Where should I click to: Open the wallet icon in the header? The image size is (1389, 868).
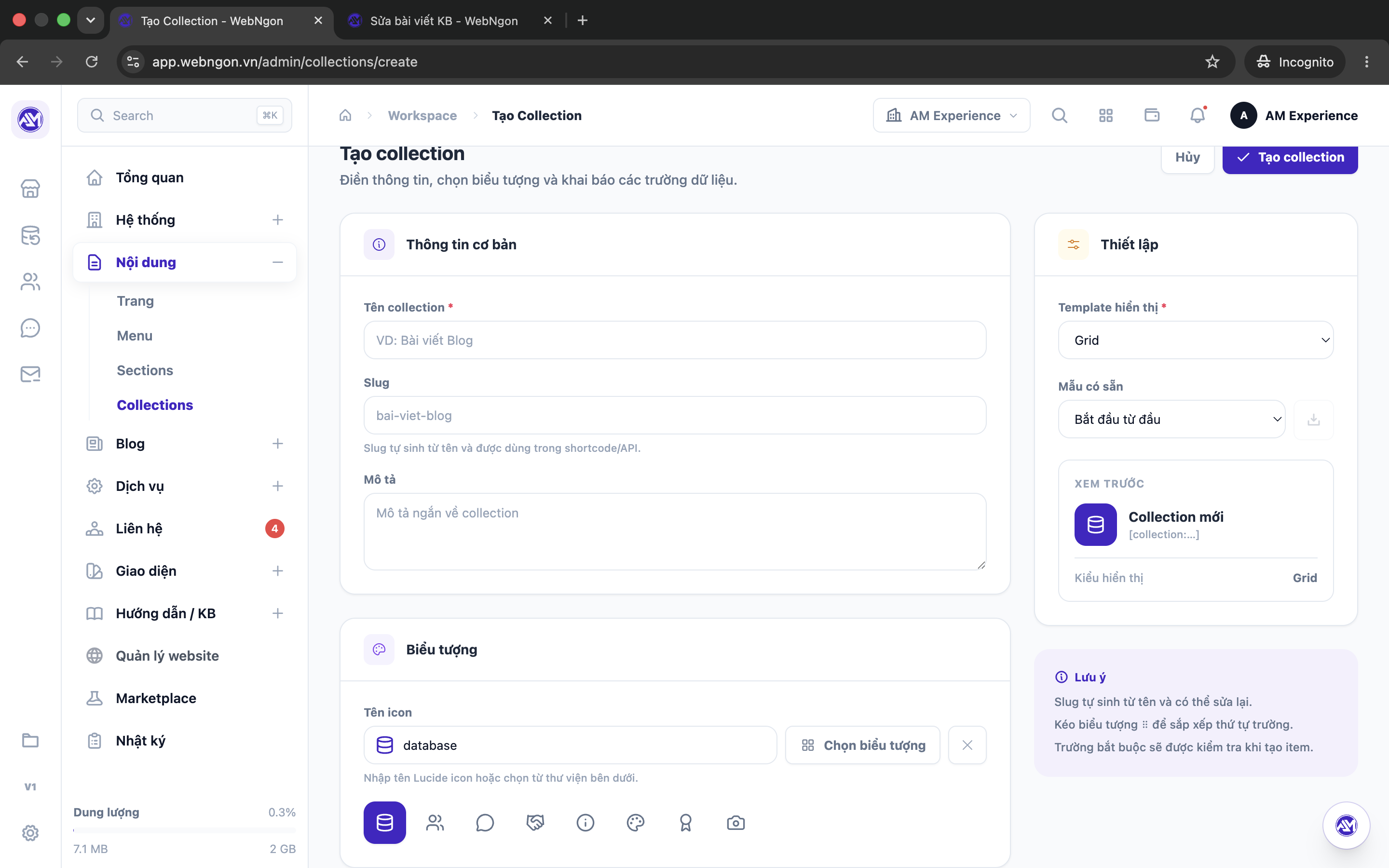point(1152,115)
